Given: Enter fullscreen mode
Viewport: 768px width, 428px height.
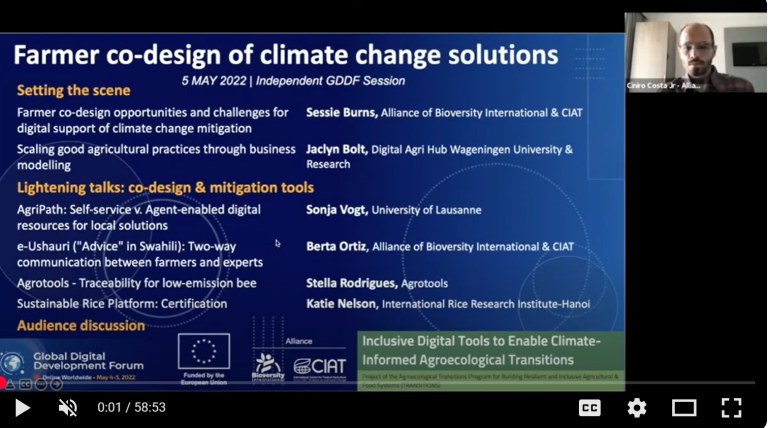Looking at the screenshot, I should tap(731, 407).
